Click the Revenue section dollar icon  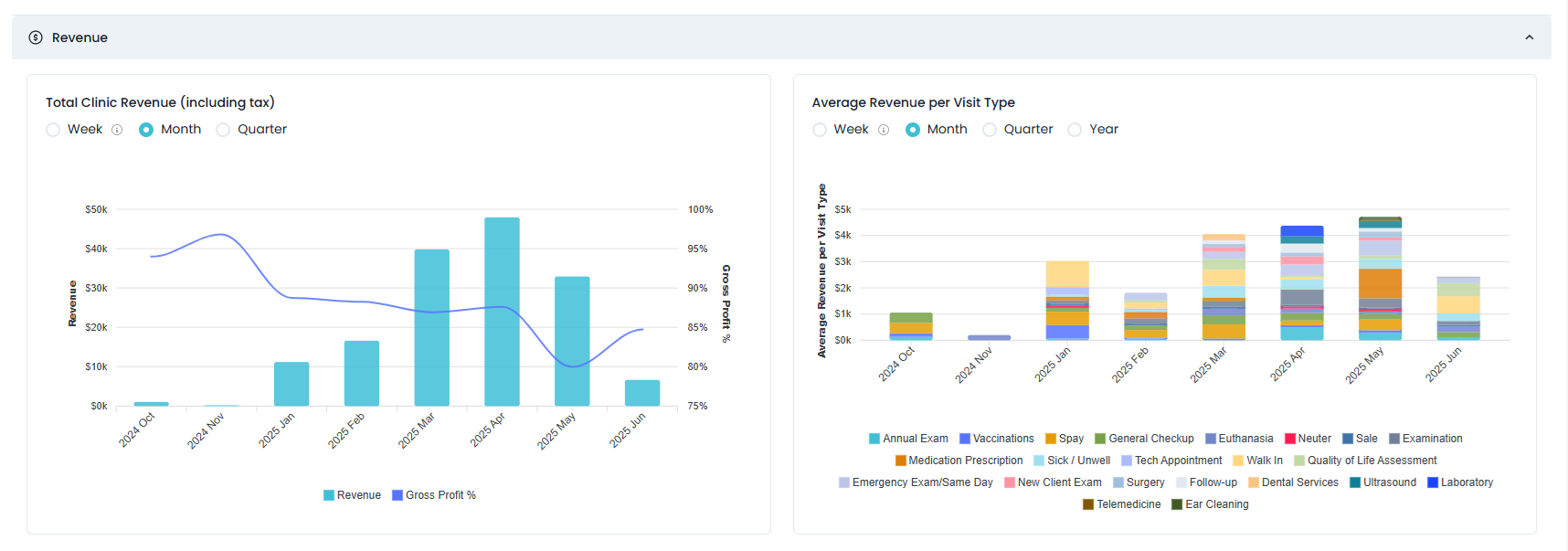click(36, 37)
